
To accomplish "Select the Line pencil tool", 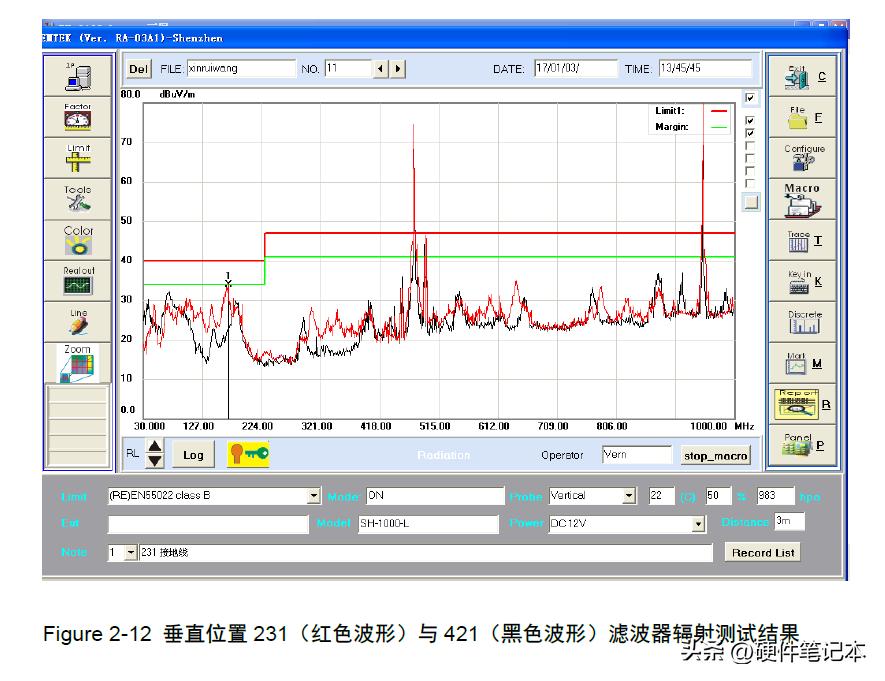I will [x=78, y=322].
